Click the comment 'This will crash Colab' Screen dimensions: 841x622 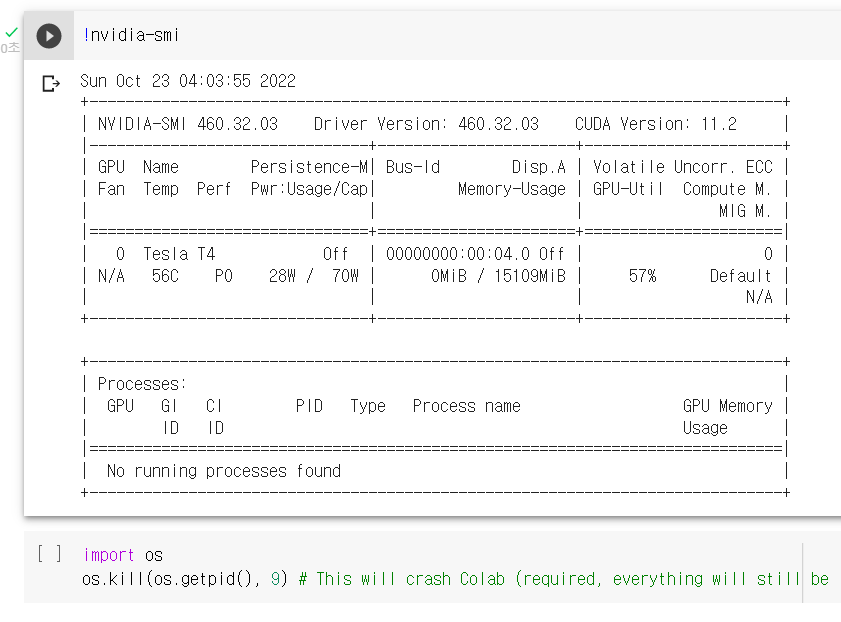[410, 579]
